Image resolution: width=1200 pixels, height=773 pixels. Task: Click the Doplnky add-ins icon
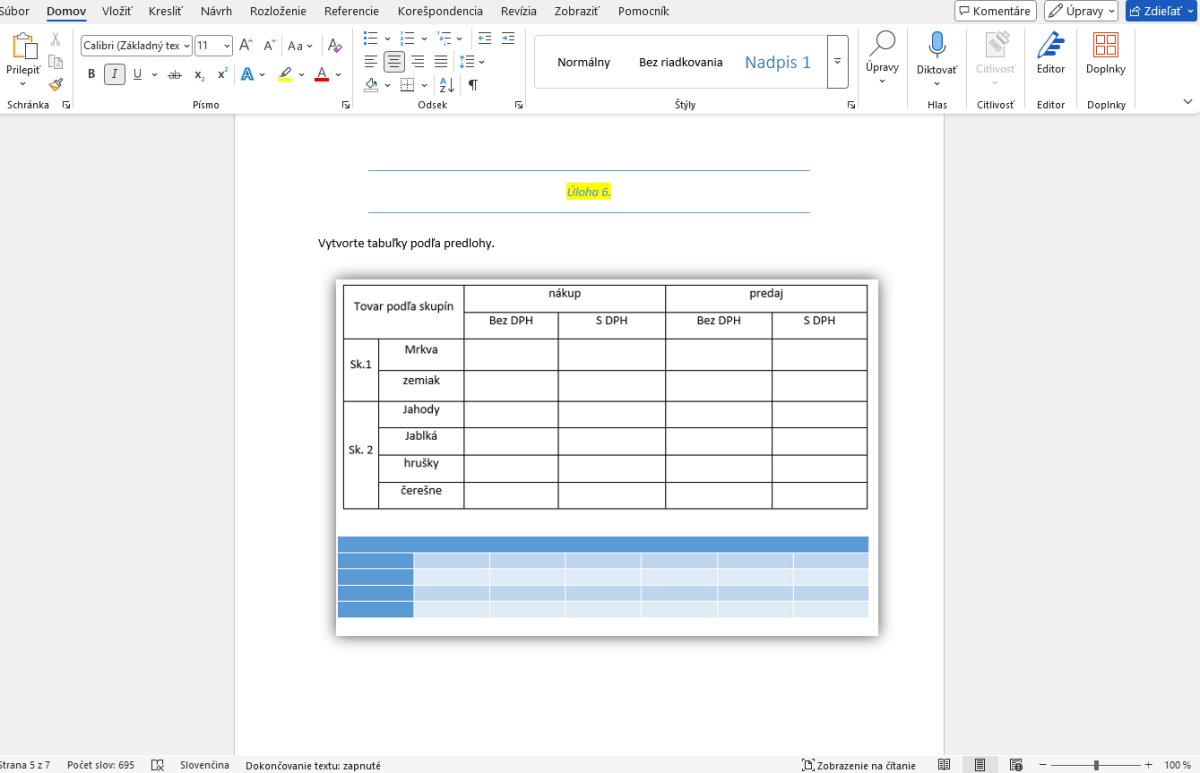point(1105,46)
